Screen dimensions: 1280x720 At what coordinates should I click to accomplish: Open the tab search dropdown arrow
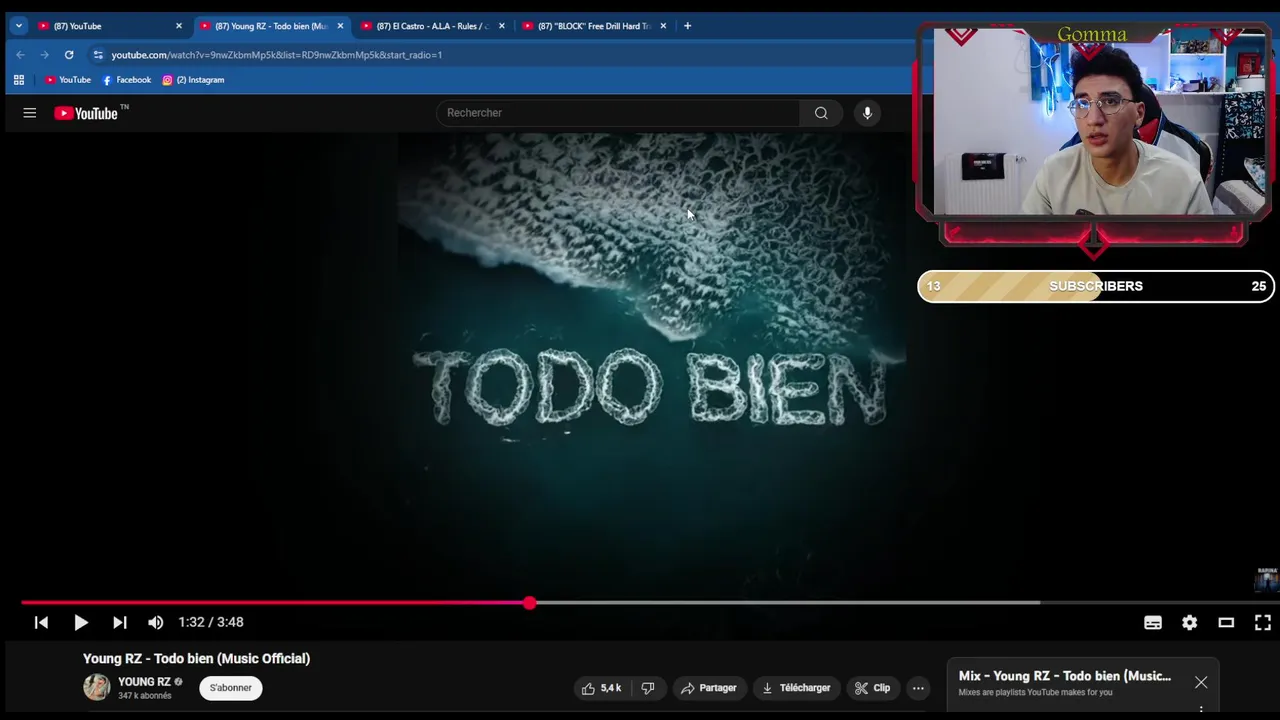(x=18, y=26)
